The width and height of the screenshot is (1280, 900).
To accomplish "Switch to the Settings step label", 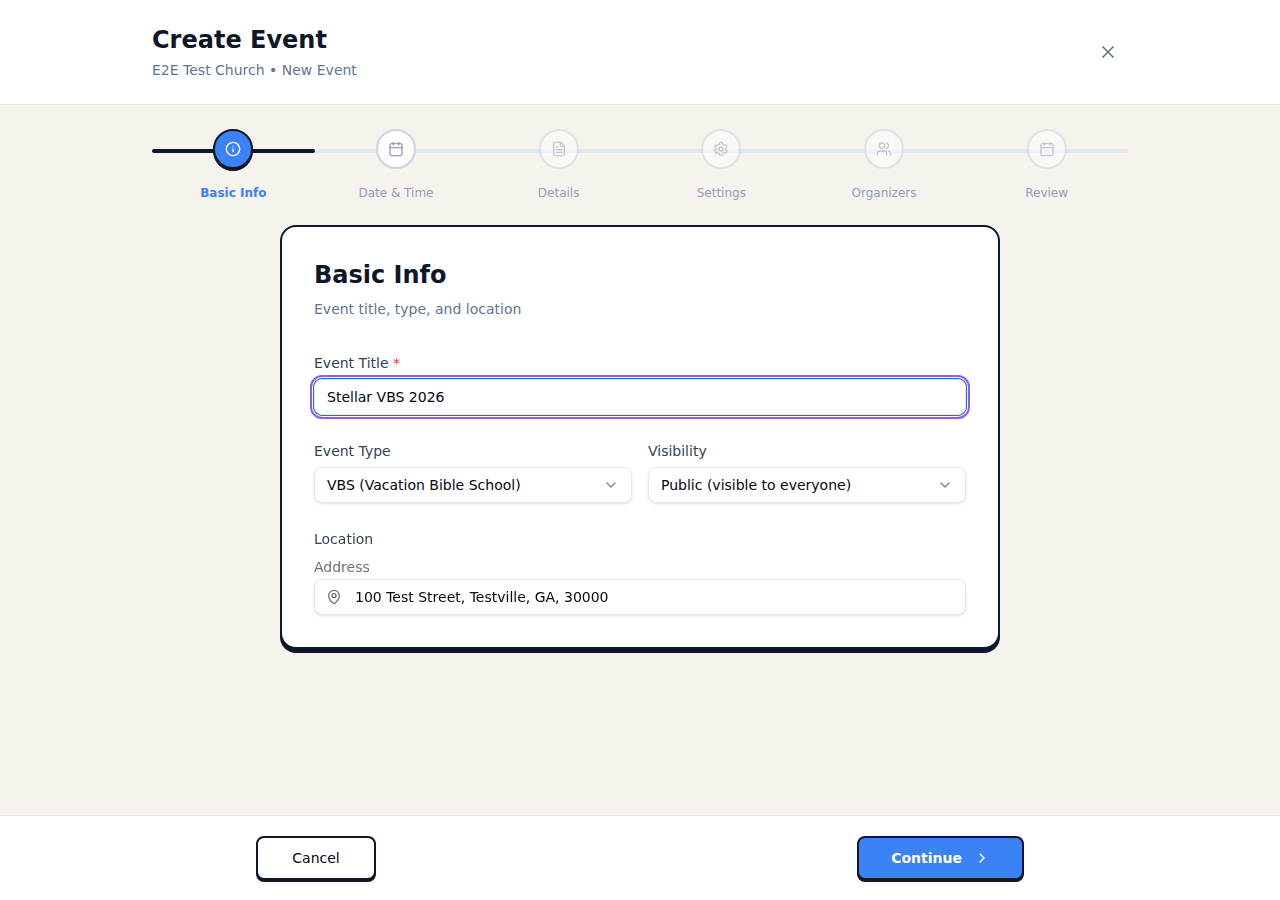I will click(721, 193).
